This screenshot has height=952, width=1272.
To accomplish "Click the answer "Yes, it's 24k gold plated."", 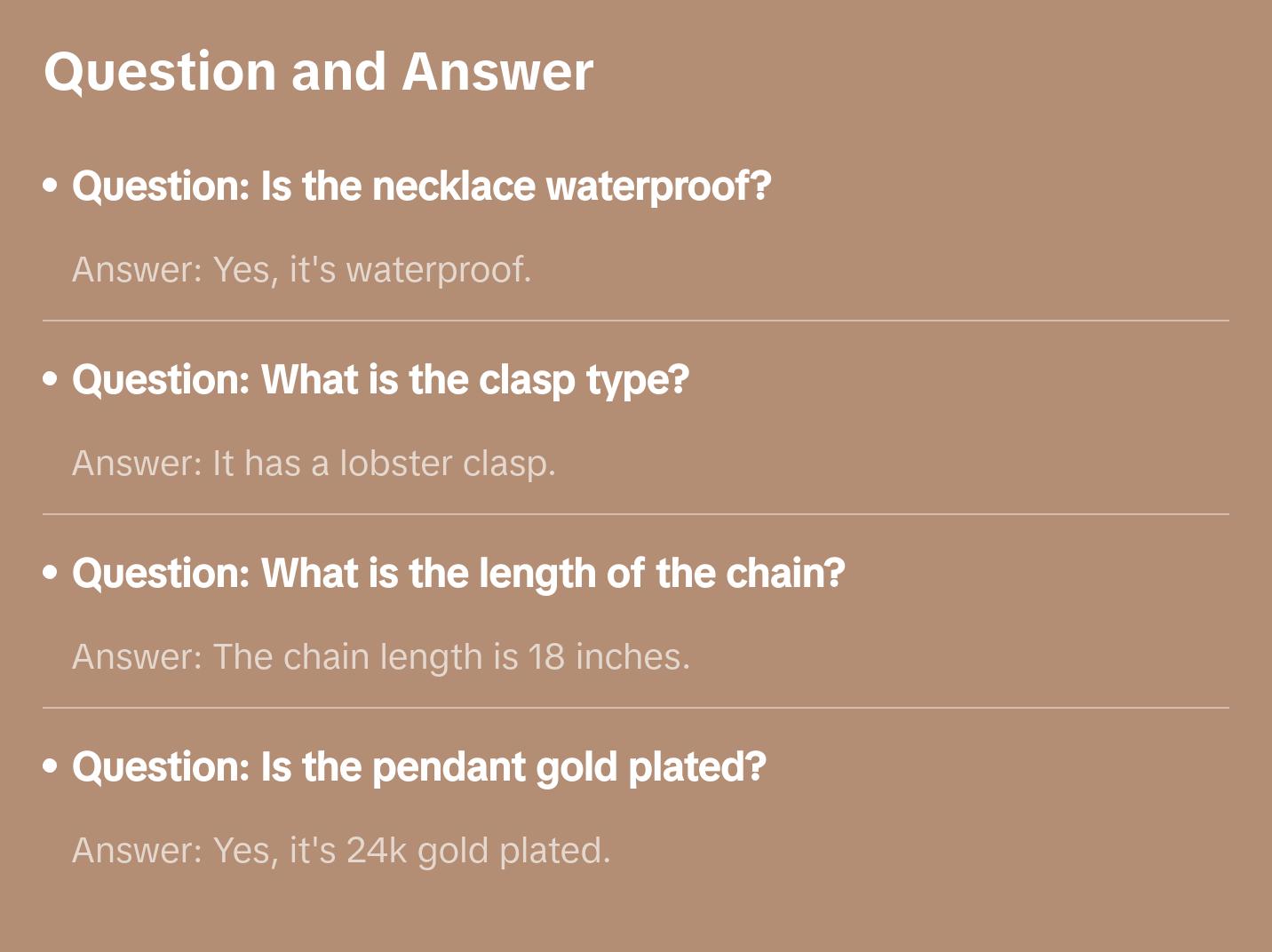I will 341,851.
